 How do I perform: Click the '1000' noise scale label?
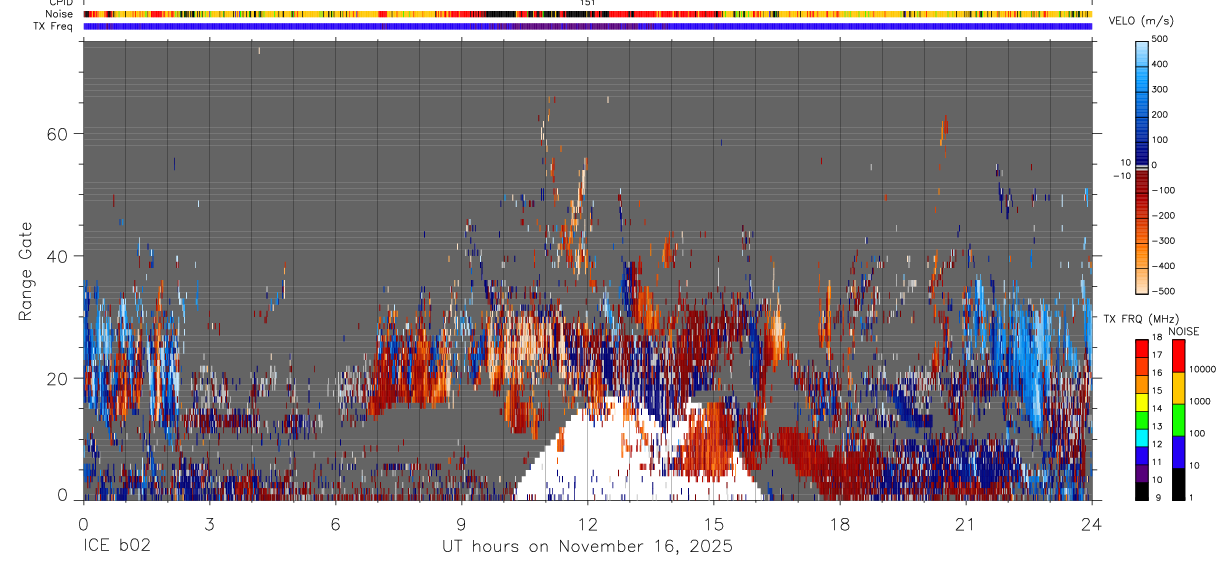click(1201, 401)
